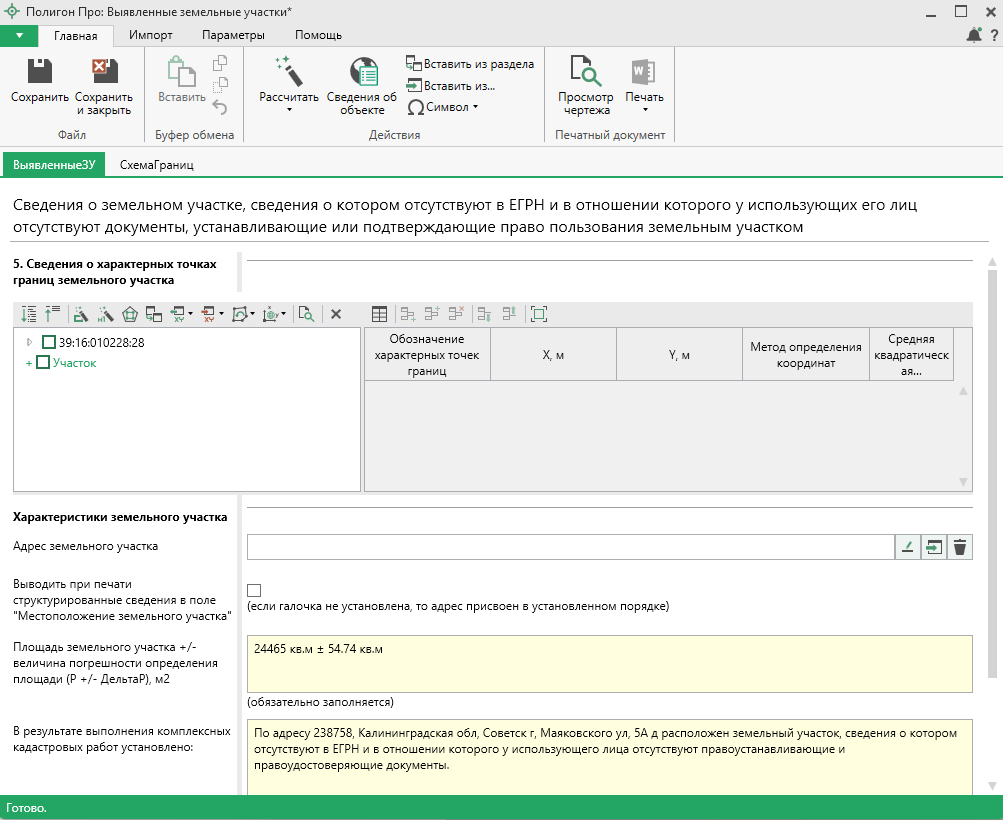Click Вставить из раздела button
1003x820 pixels.
[x=470, y=64]
